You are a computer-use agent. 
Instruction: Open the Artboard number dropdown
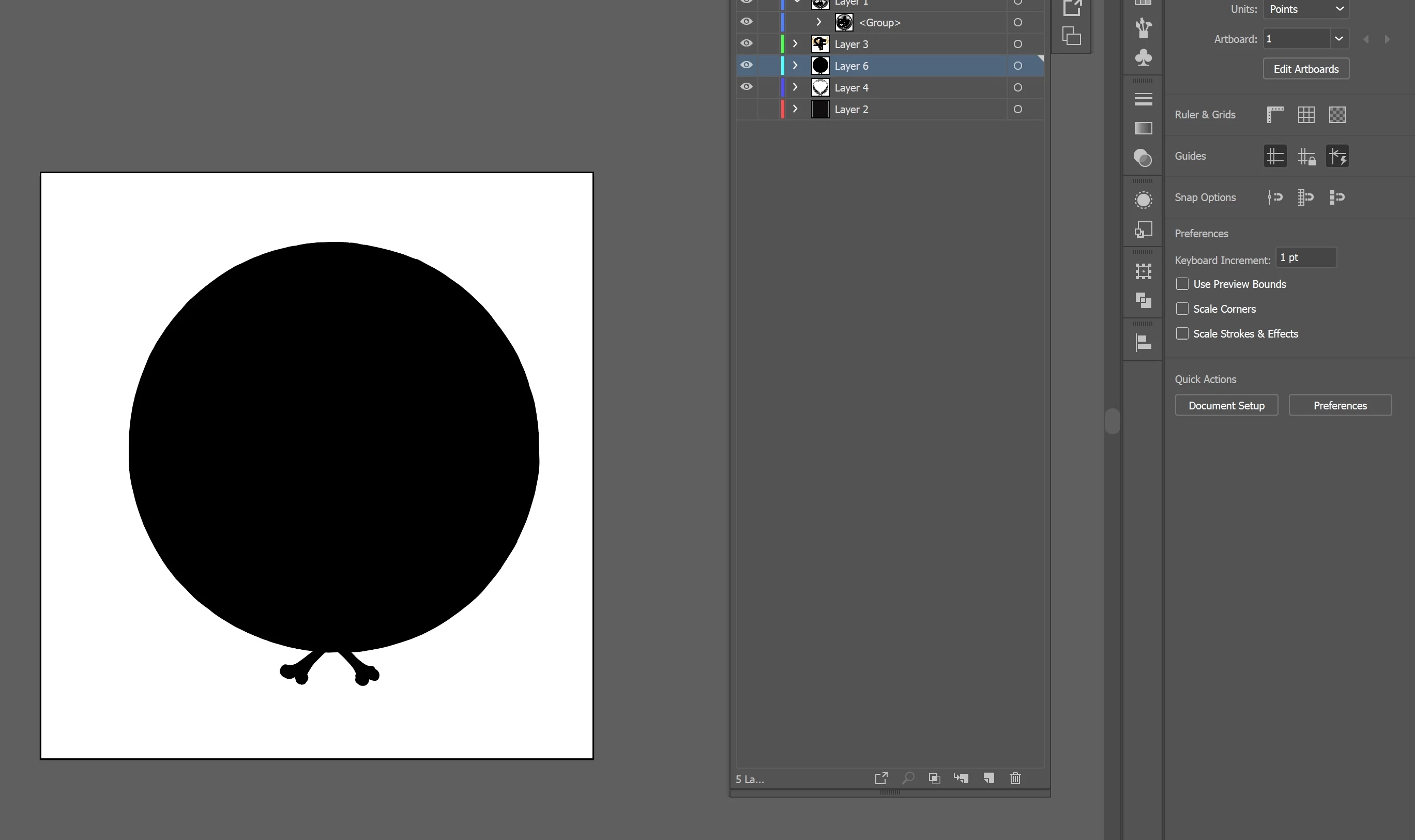(x=1338, y=38)
